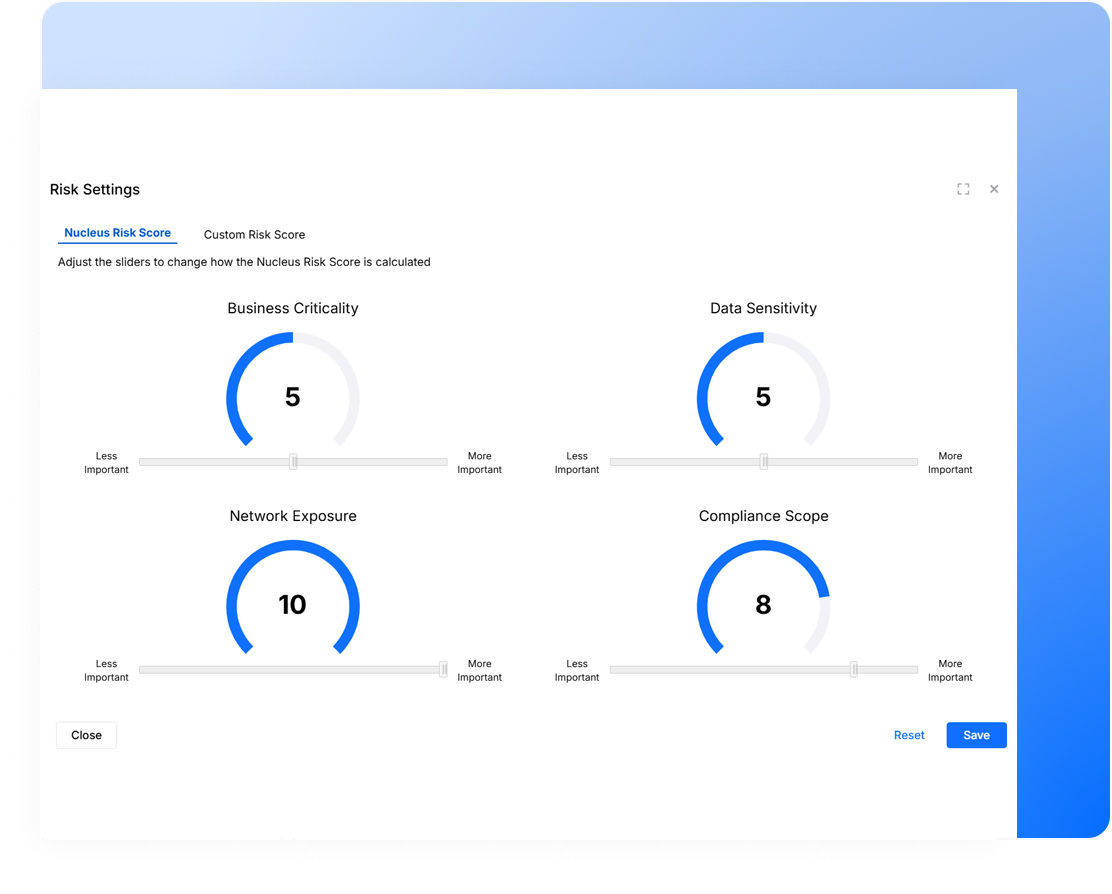Click More Important label beside Business Criticality slider

click(479, 463)
